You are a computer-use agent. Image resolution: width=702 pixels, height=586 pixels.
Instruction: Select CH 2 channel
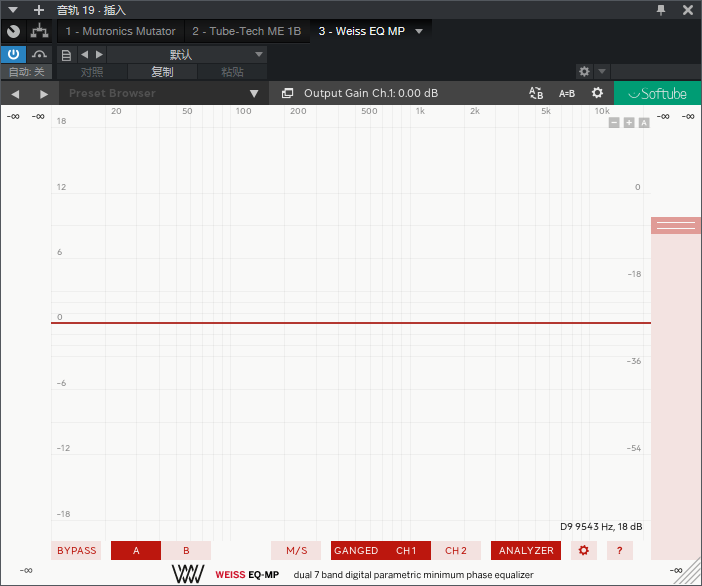[x=456, y=551]
